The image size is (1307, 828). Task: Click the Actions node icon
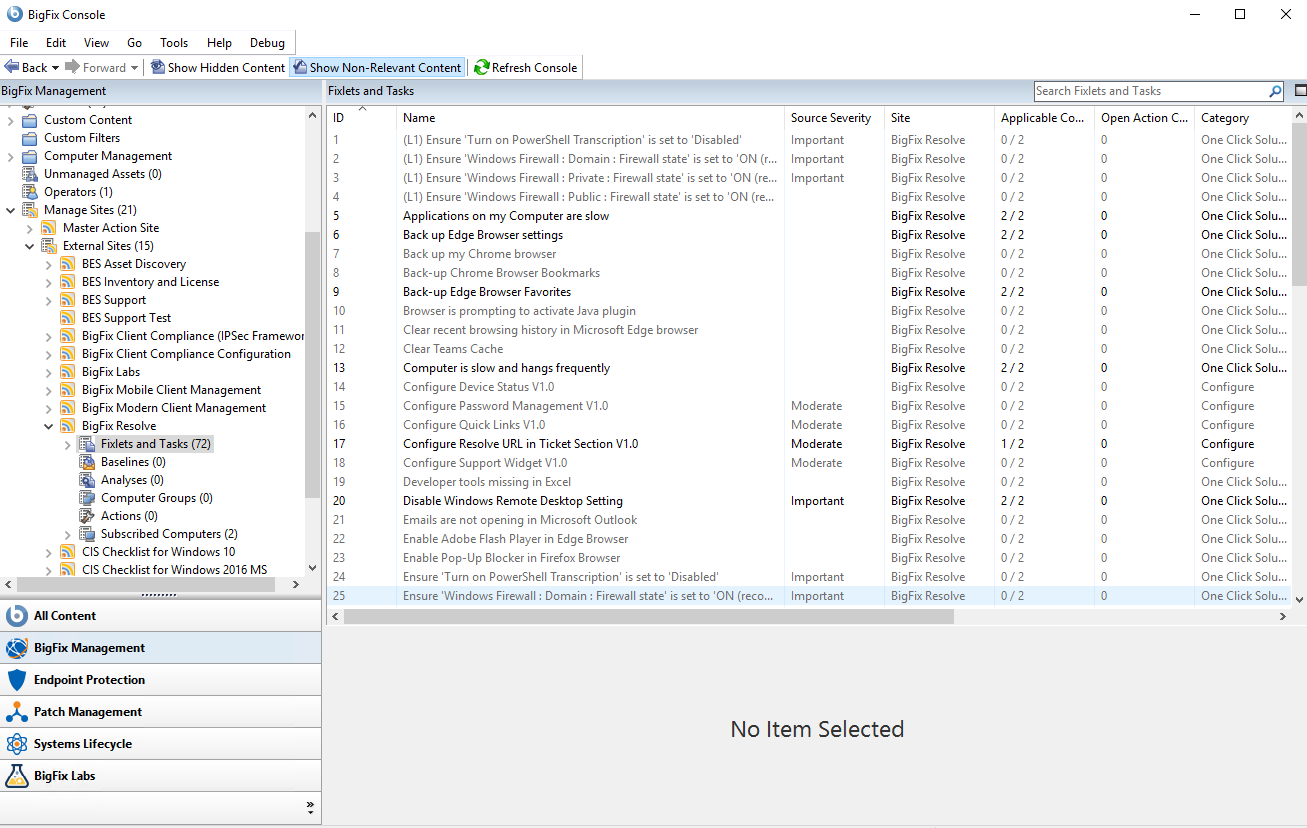(87, 516)
